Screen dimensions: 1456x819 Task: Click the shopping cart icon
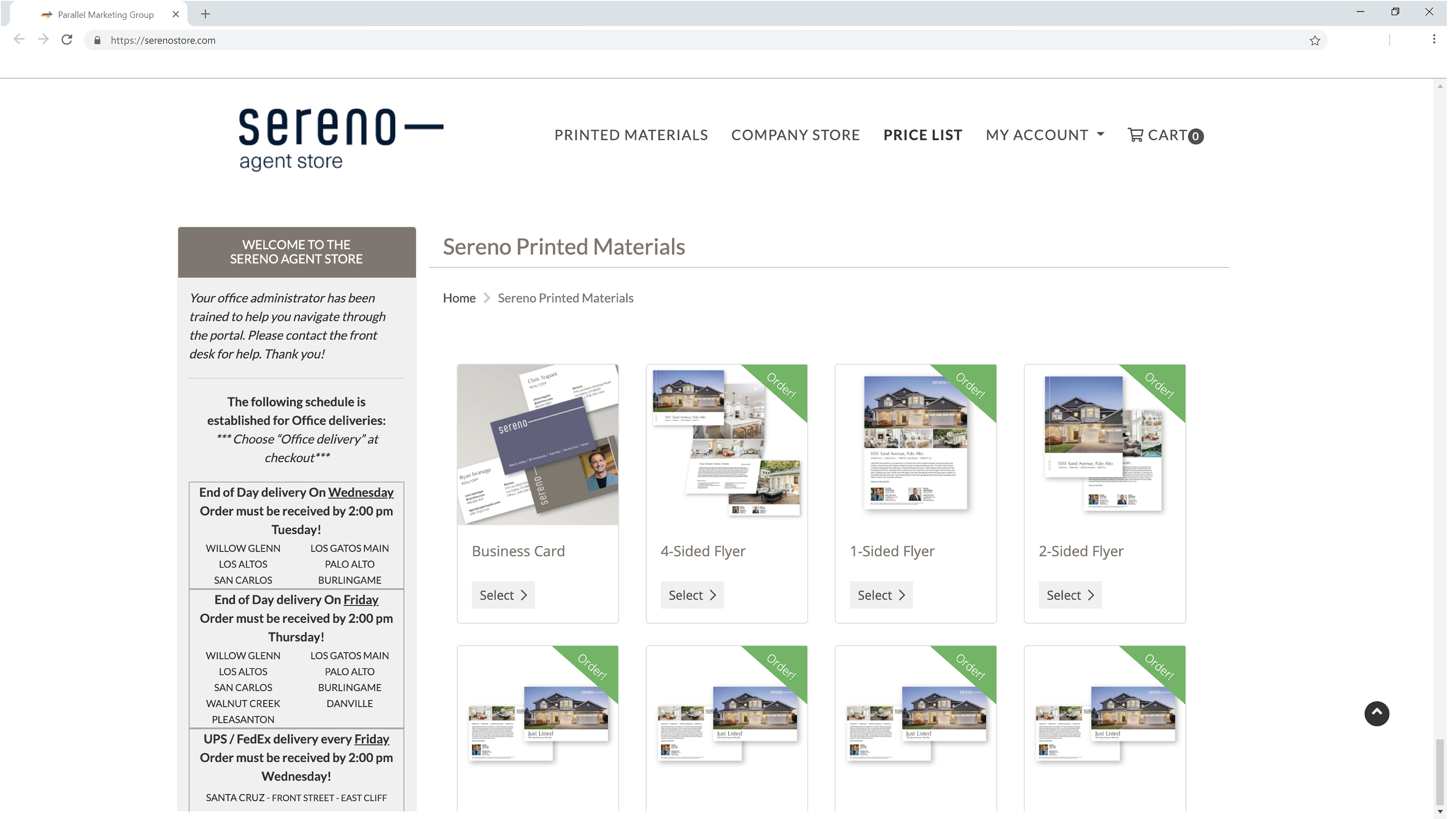coord(1136,135)
